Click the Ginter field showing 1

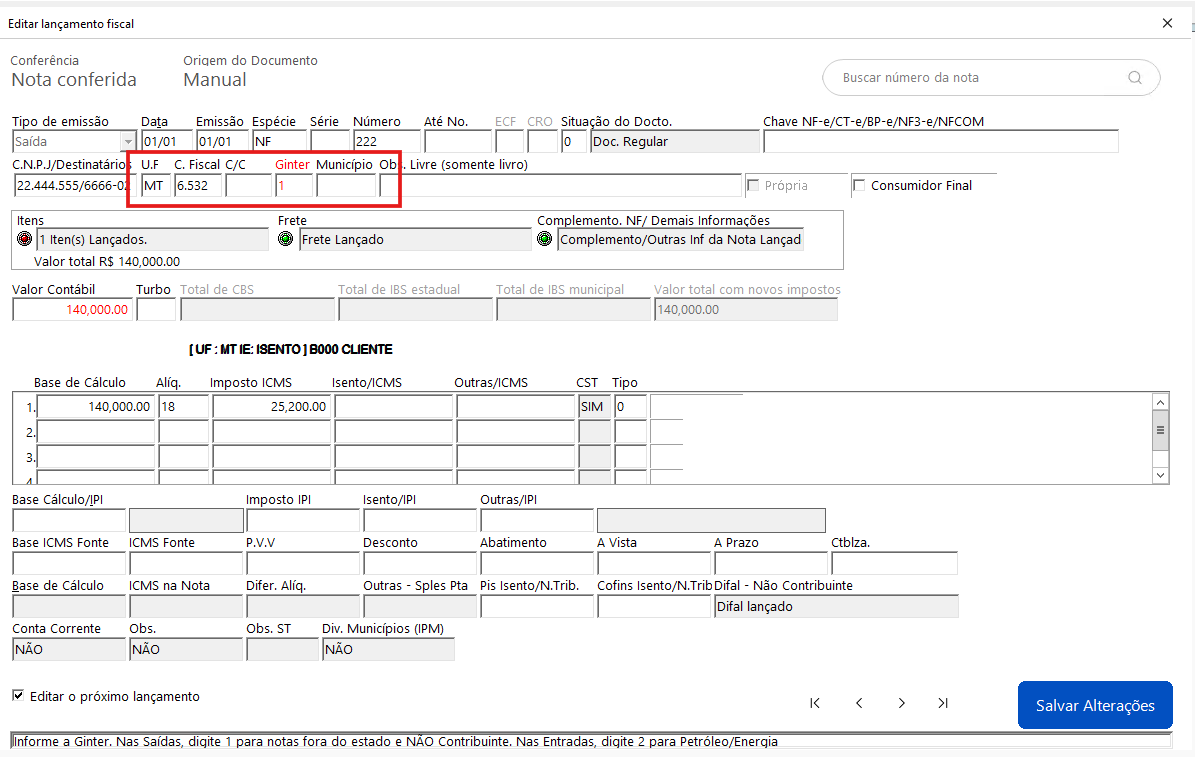[294, 185]
